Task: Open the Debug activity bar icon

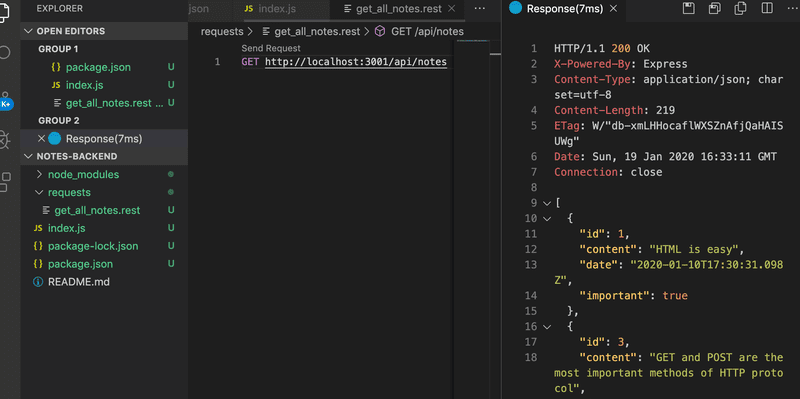Action: [4, 139]
